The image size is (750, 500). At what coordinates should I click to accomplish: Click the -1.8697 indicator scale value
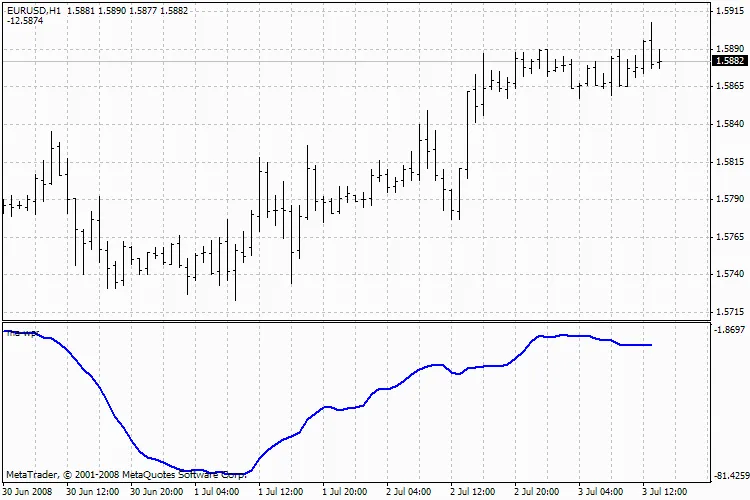[x=729, y=329]
